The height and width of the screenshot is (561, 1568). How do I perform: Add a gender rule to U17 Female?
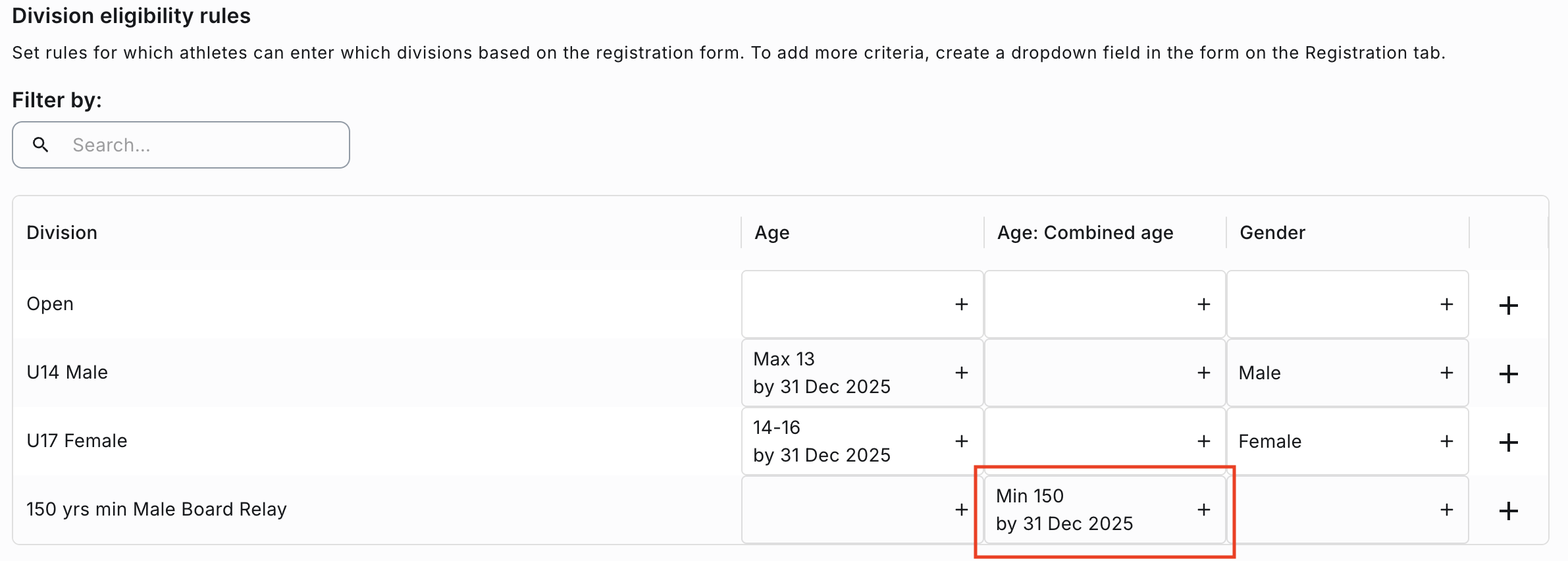[x=1446, y=441]
